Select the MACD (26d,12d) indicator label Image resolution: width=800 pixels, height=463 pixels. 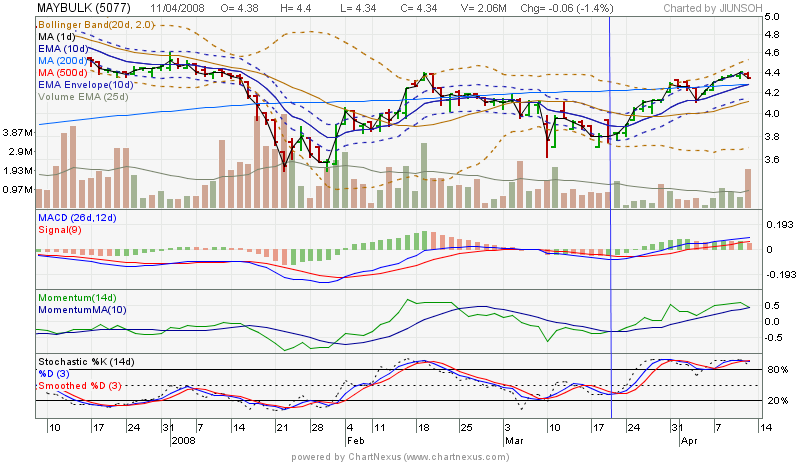click(77, 218)
